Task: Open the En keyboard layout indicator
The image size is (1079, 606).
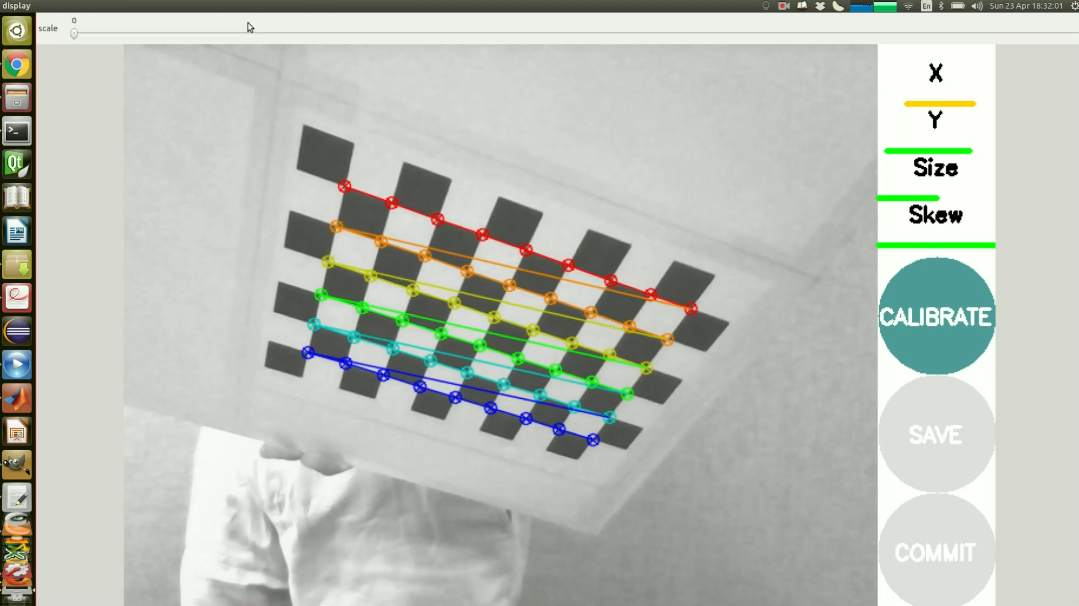Action: 926,6
